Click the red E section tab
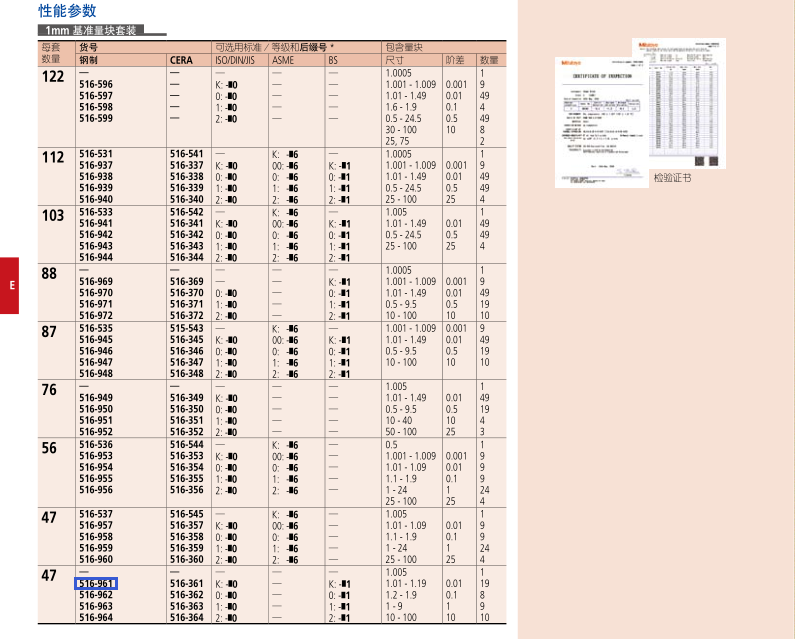795x639 pixels. pos(9,286)
